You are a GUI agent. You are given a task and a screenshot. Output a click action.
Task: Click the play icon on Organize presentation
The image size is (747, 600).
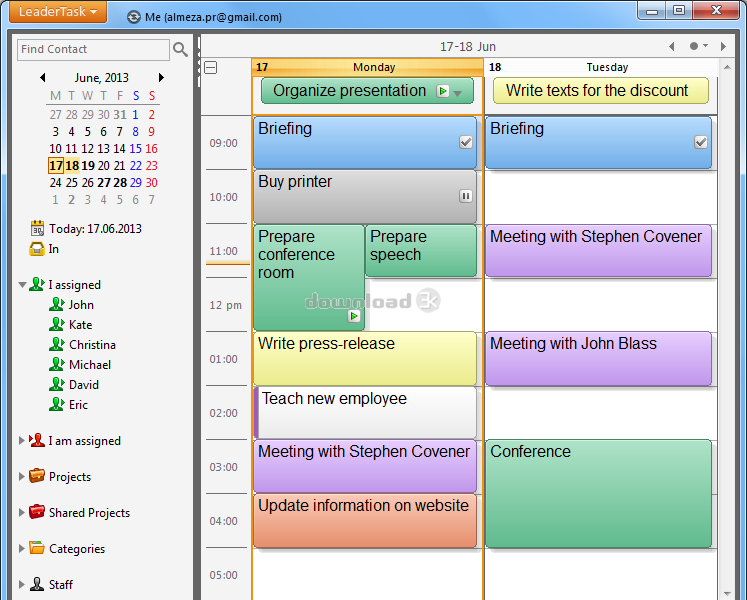point(443,91)
